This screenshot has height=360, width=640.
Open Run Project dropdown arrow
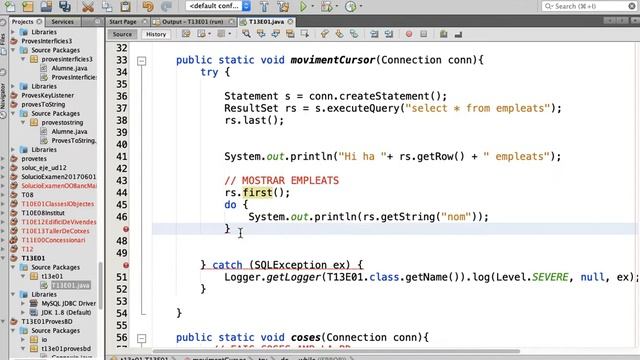tap(313, 6)
